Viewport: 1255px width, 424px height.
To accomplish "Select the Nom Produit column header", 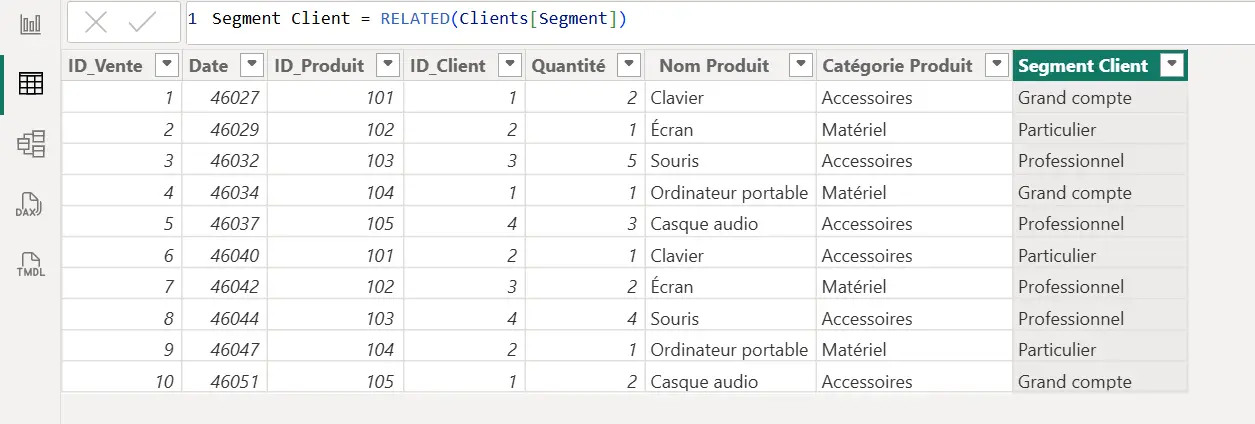I will click(x=714, y=66).
